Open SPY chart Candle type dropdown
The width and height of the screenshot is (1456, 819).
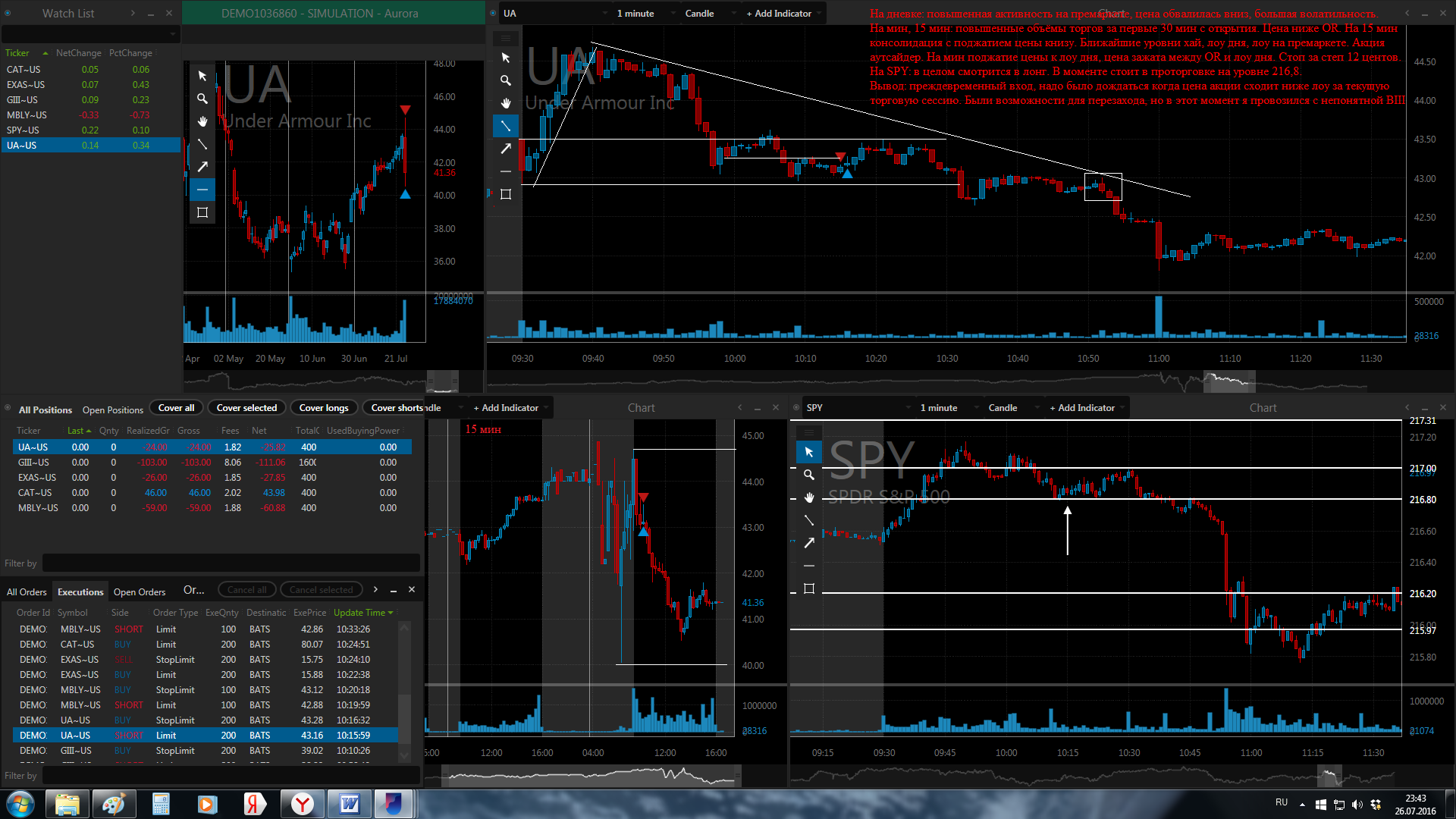pos(1014,408)
